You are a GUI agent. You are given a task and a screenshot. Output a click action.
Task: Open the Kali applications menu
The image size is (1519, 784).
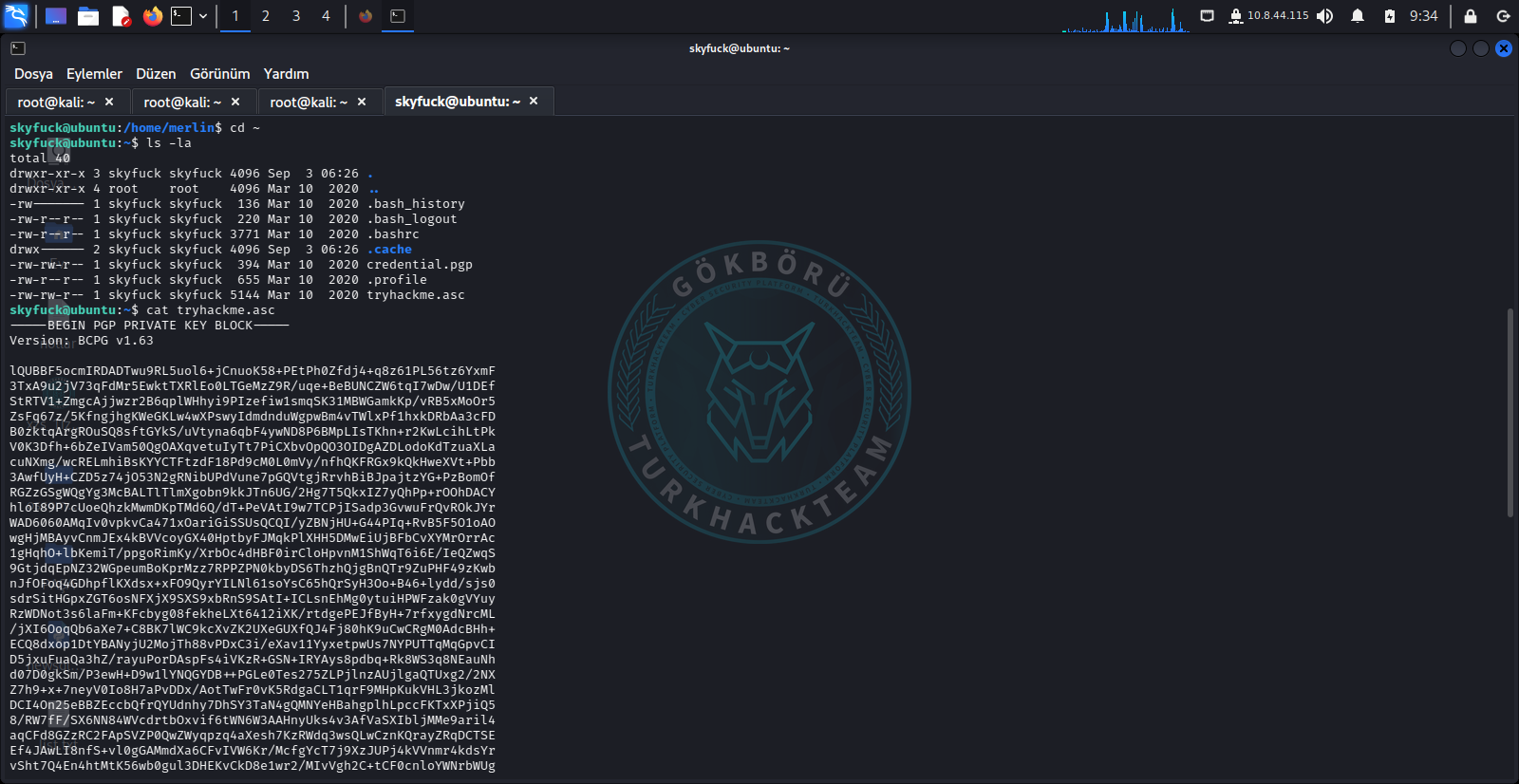coord(16,16)
